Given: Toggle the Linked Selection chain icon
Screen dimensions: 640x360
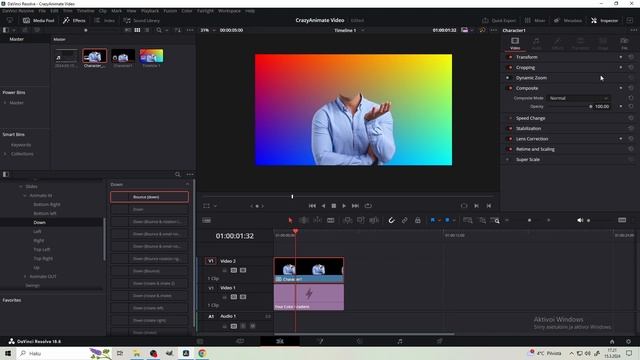Looking at the screenshot, I should 404,220.
